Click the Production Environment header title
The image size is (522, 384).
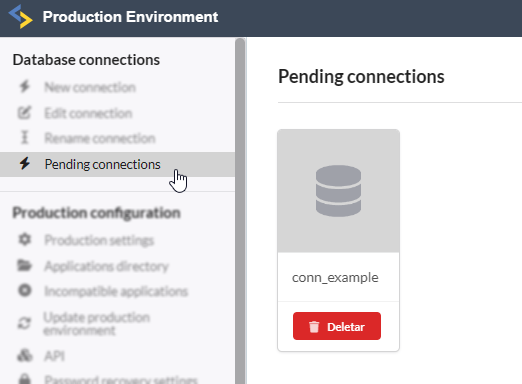pos(130,17)
